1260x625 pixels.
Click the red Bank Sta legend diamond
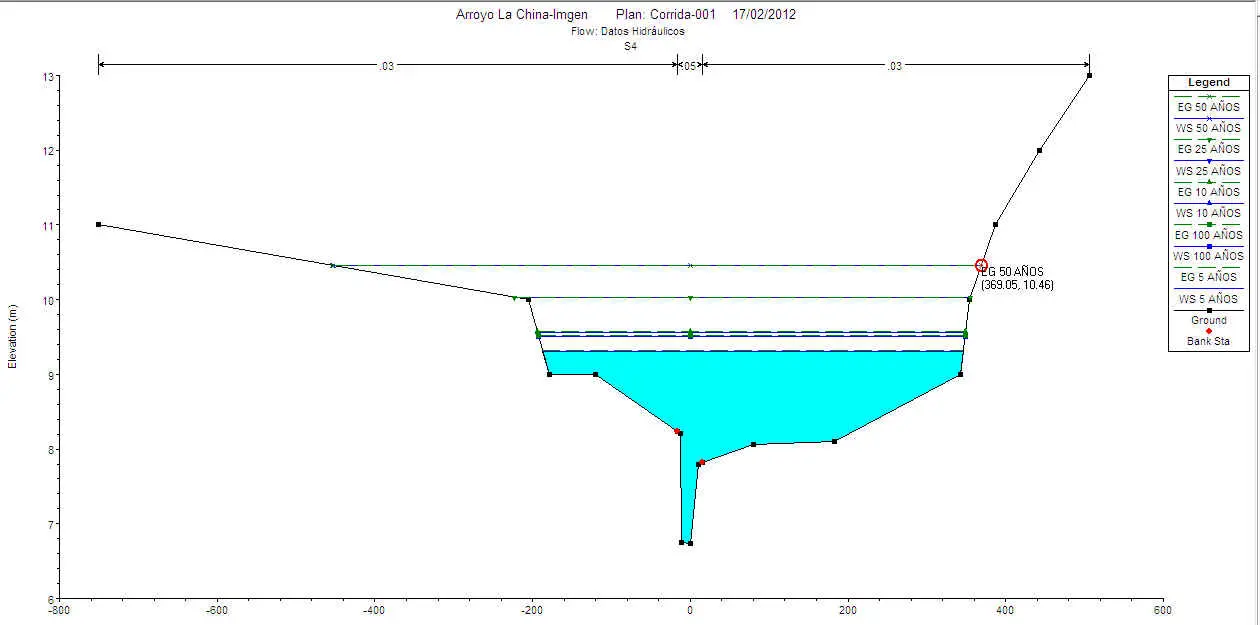point(1209,331)
